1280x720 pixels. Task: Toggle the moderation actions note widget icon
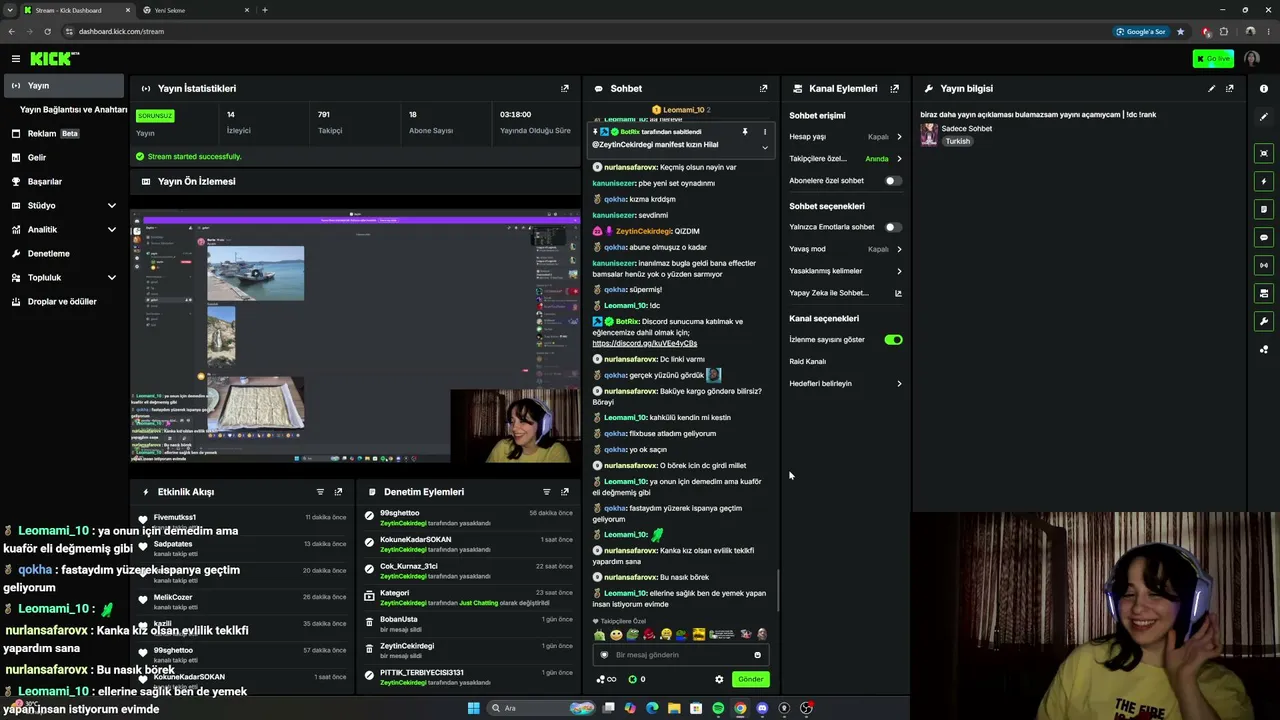1264,210
